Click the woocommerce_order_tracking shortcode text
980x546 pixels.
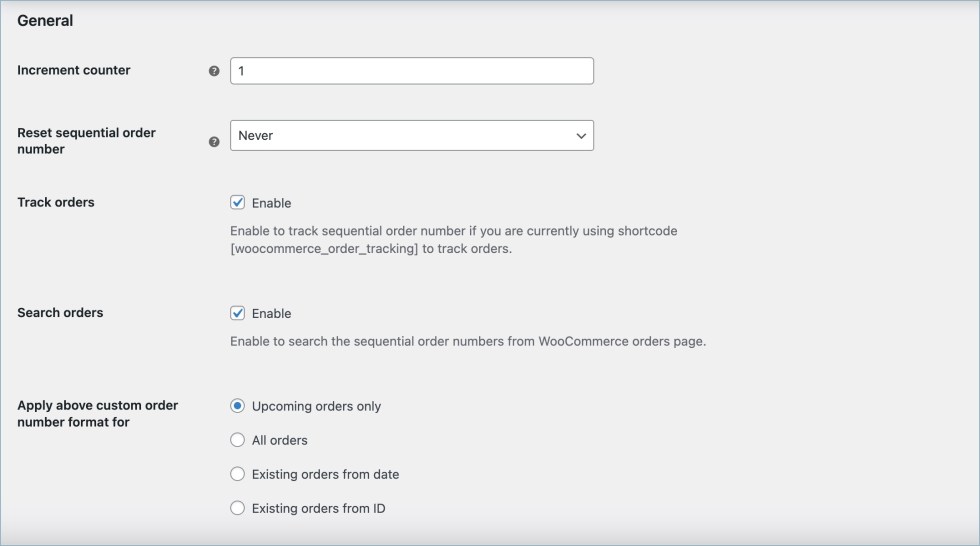coord(324,249)
